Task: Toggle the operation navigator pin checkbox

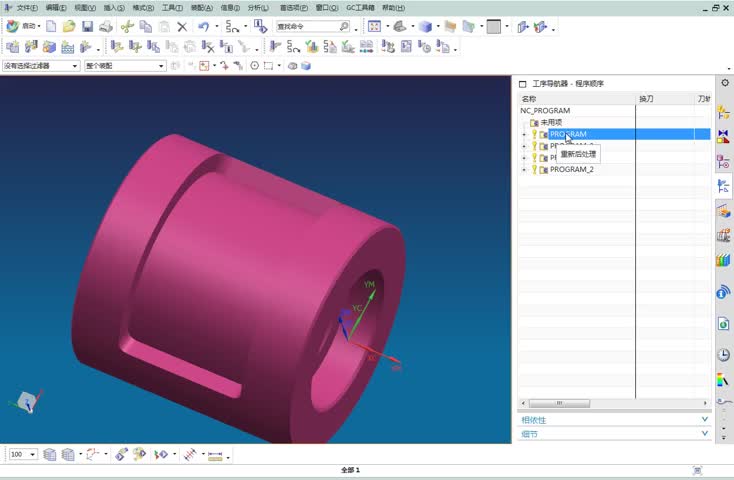Action: [522, 84]
